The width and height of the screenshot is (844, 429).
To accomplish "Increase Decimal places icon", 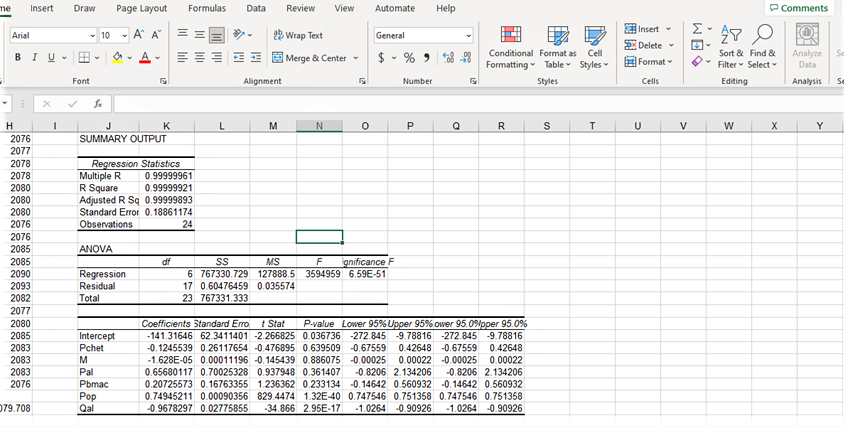I will tap(448, 58).
